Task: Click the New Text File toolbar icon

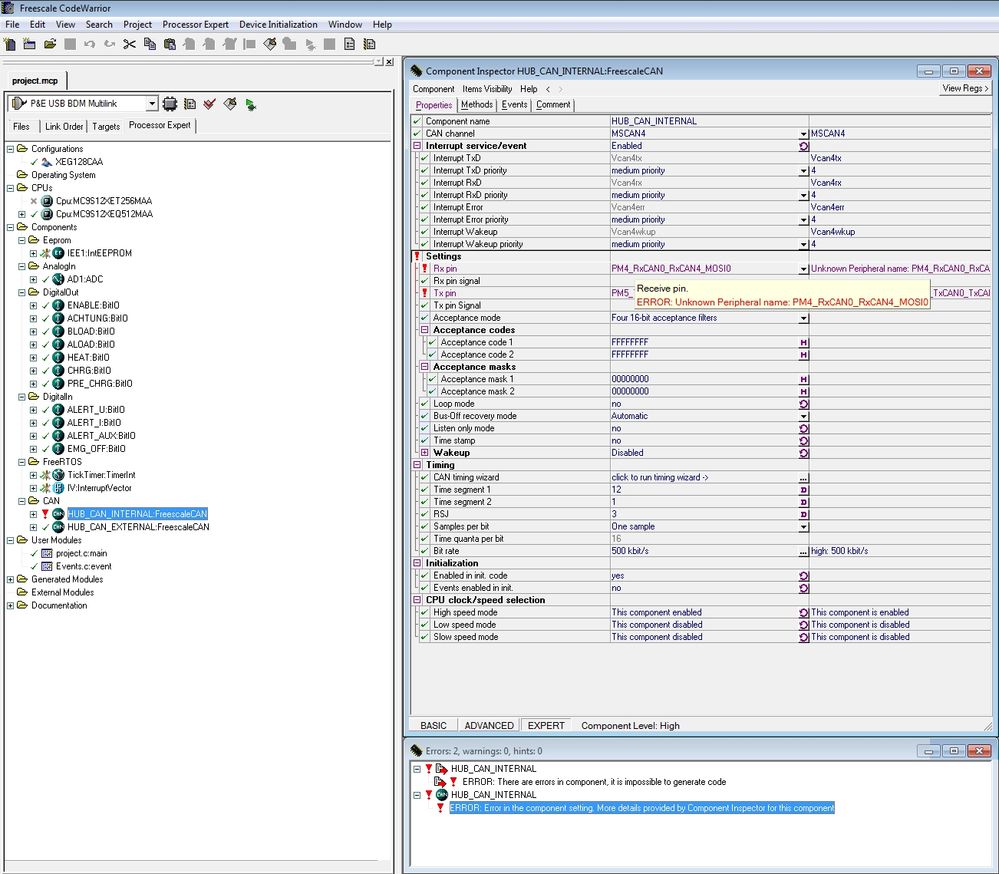Action: coord(10,44)
